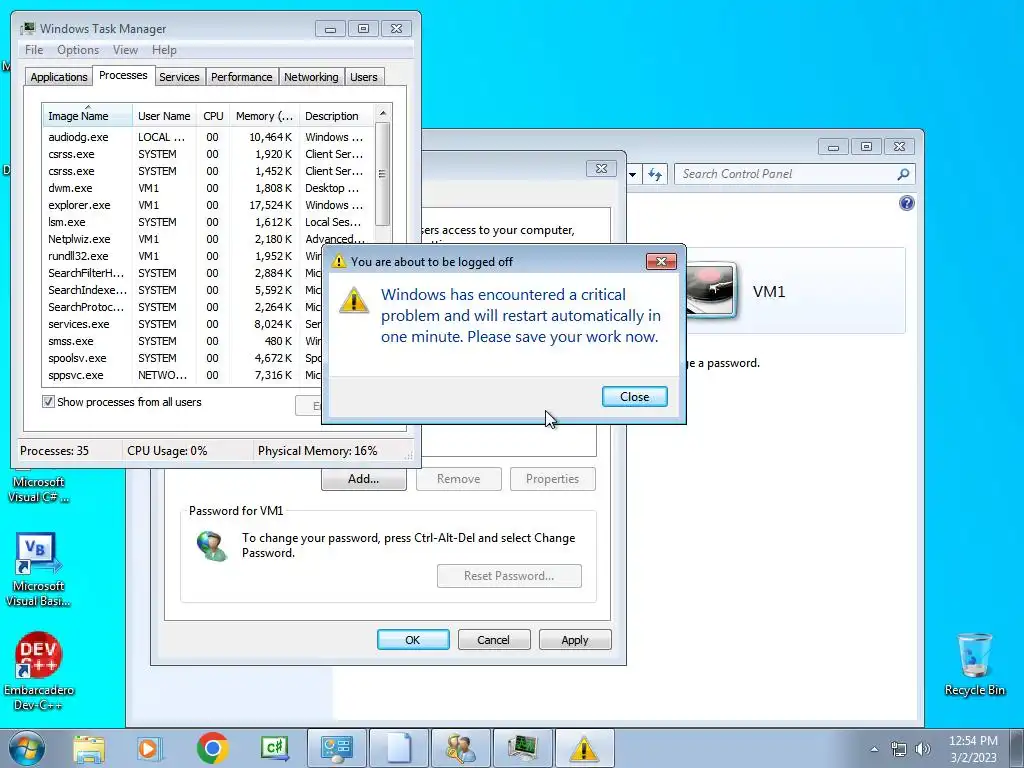
Task: Click Add... in User Accounts dialog
Action: click(x=364, y=479)
